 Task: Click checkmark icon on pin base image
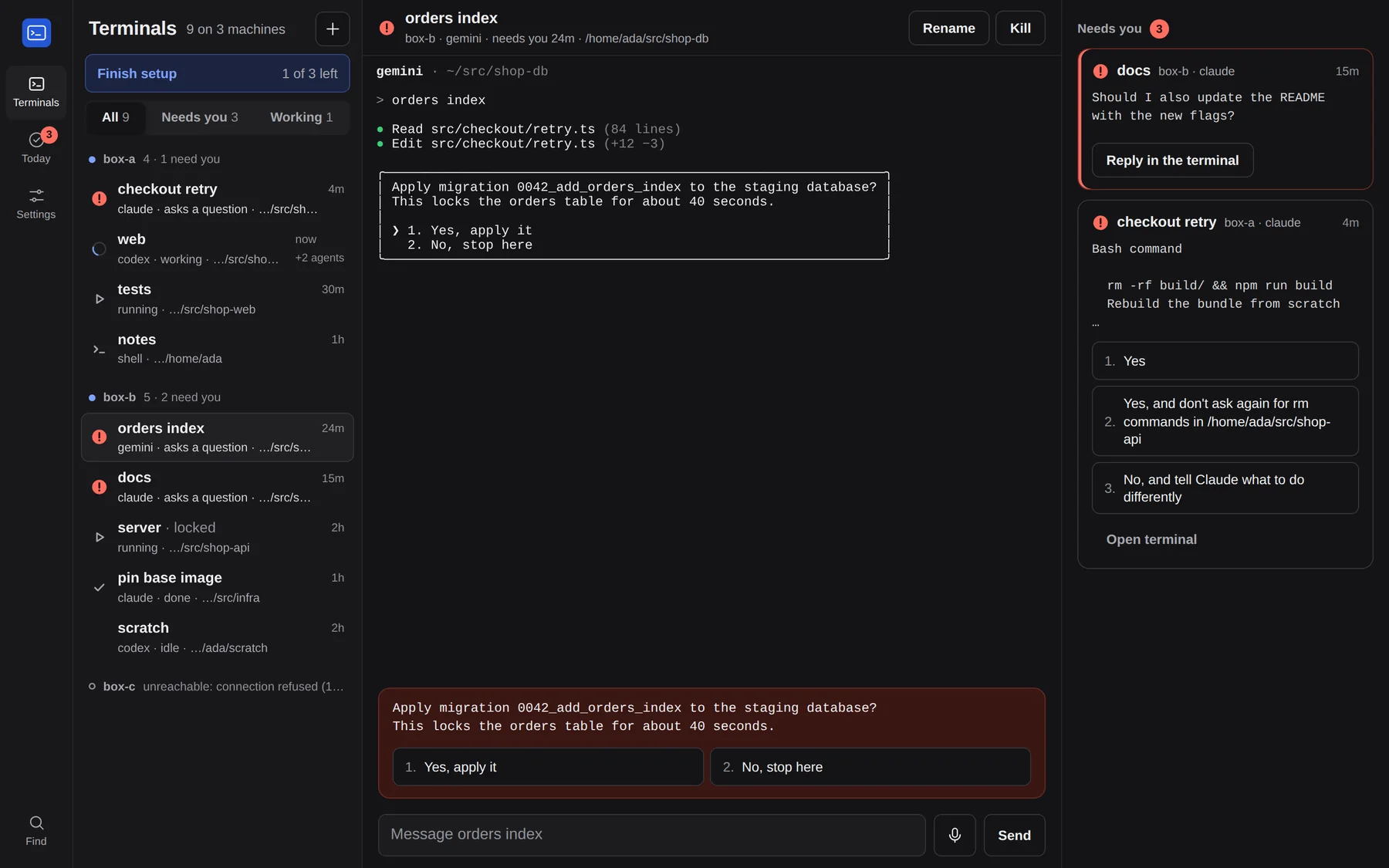[100, 587]
